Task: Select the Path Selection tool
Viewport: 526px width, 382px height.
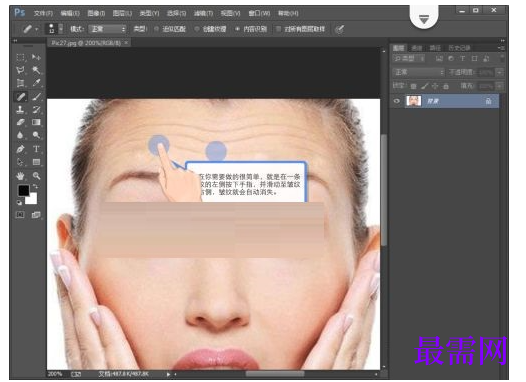Action: [x=20, y=162]
